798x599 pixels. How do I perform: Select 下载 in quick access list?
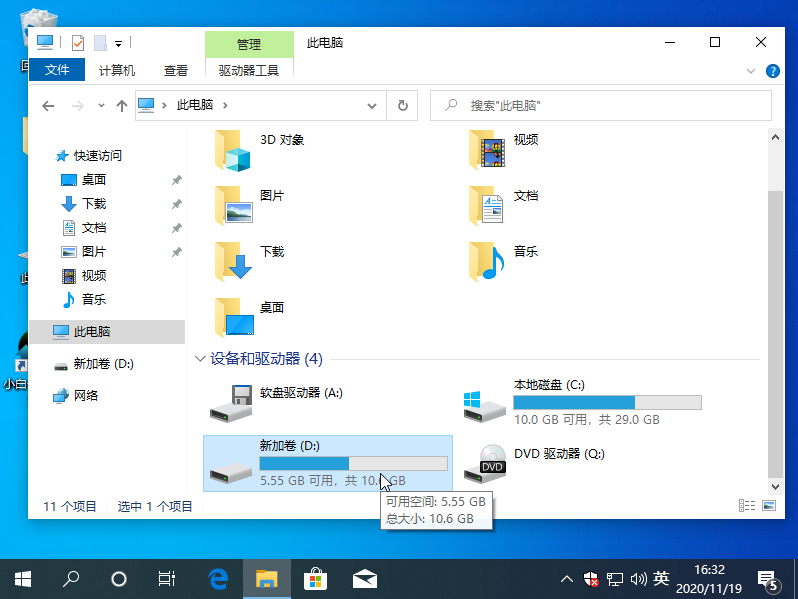tap(94, 203)
